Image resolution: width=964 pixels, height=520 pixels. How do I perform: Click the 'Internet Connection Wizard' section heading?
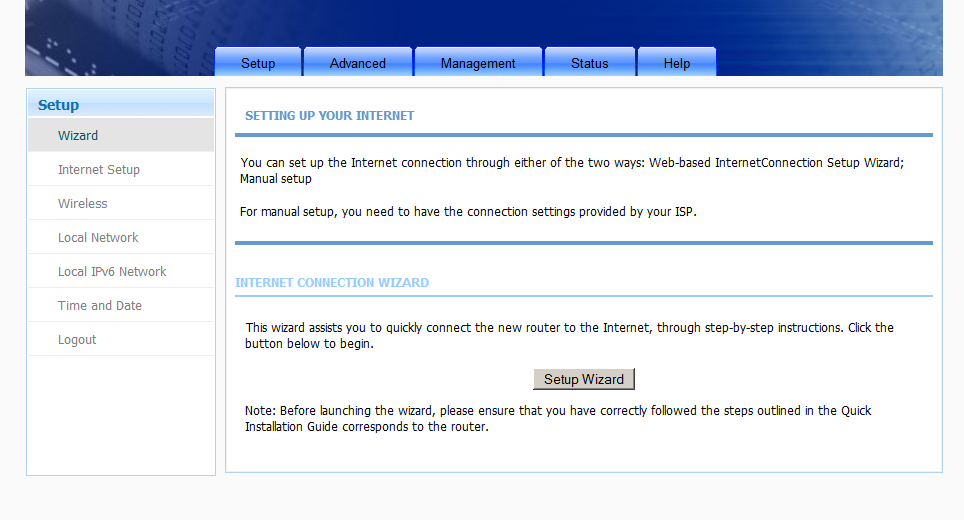pyautogui.click(x=332, y=283)
